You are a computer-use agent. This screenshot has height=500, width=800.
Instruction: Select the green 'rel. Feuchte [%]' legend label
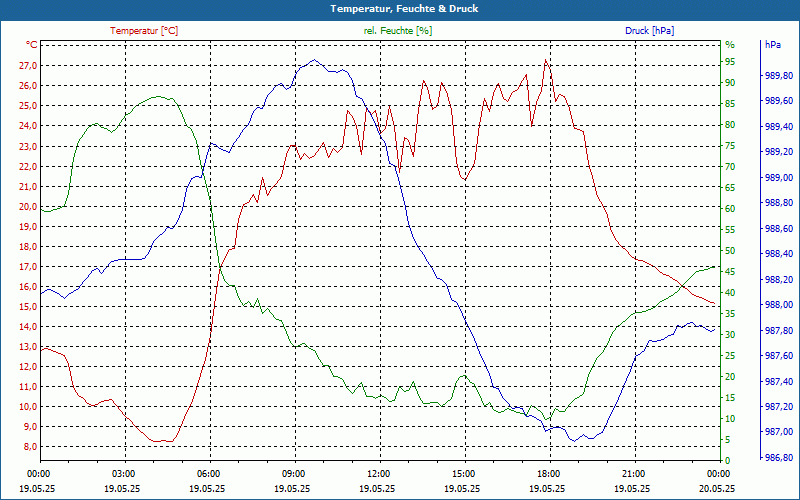[x=397, y=31]
